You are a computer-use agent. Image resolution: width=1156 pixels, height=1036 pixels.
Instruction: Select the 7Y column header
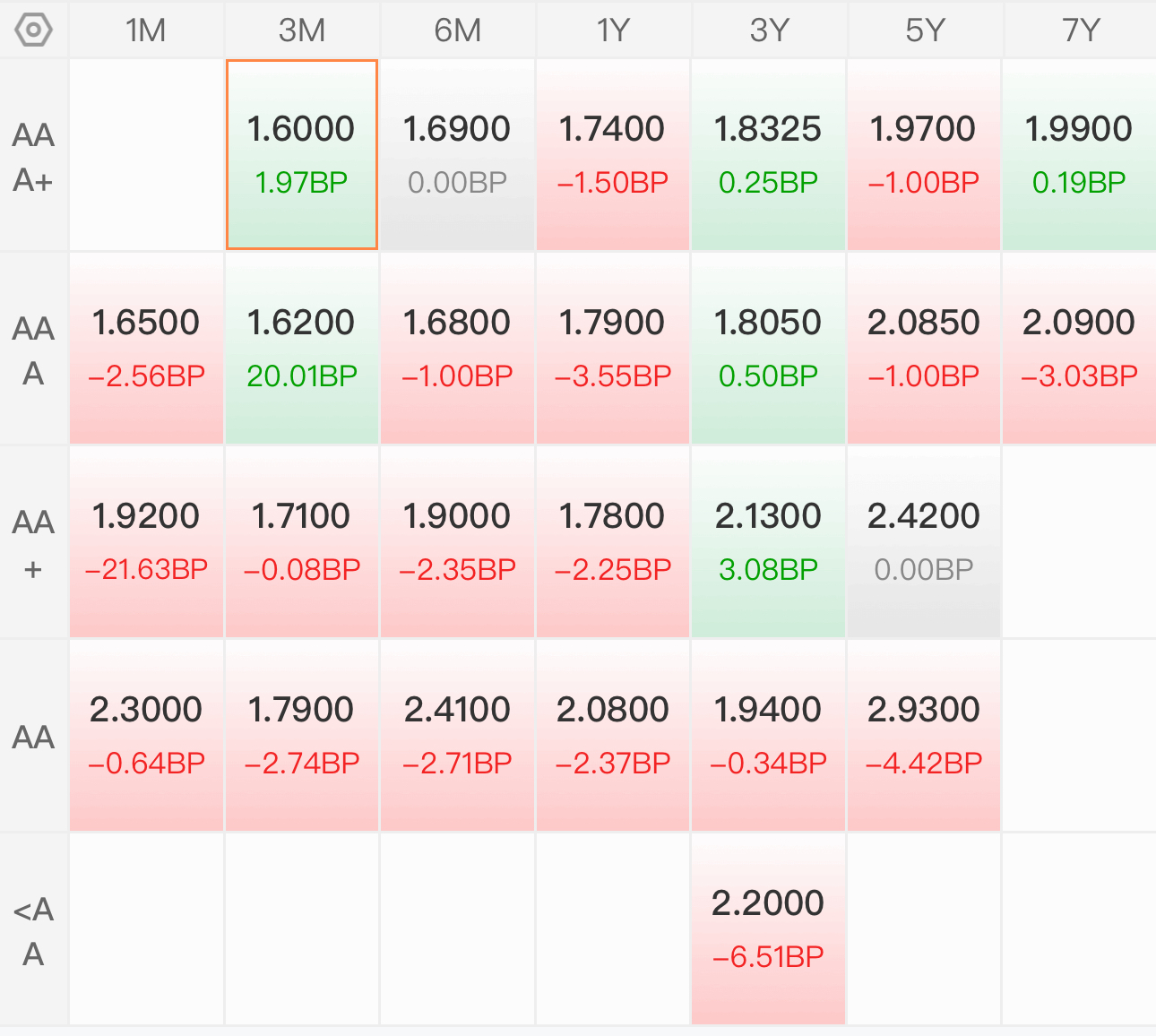point(1080,30)
